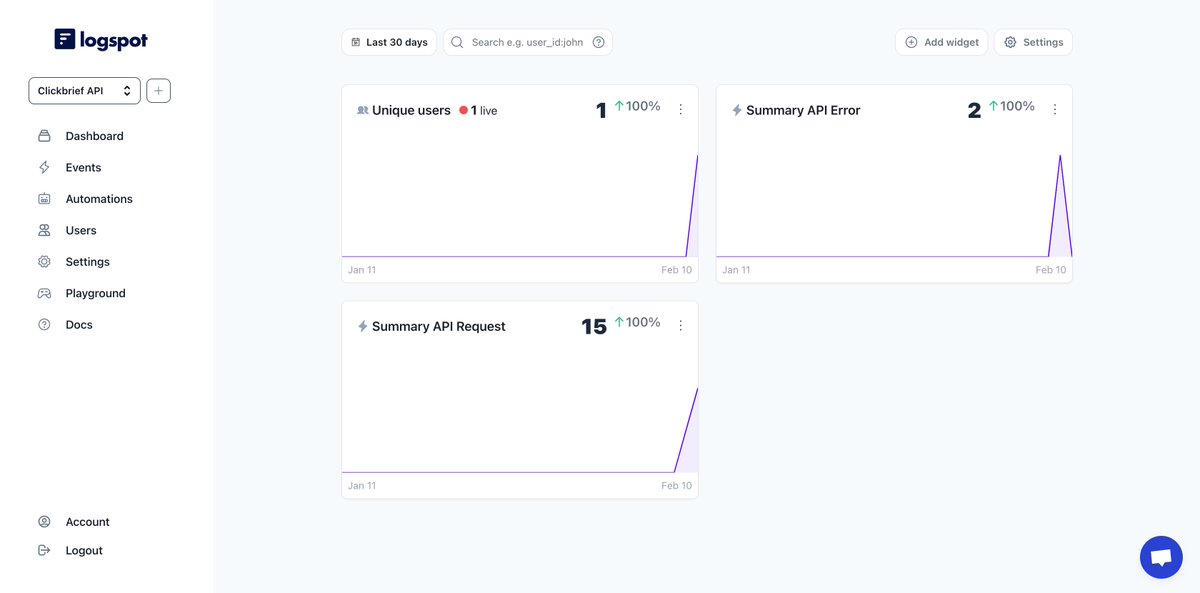1200x593 pixels.
Task: Click the Summary API Request count 15
Action: tap(594, 326)
